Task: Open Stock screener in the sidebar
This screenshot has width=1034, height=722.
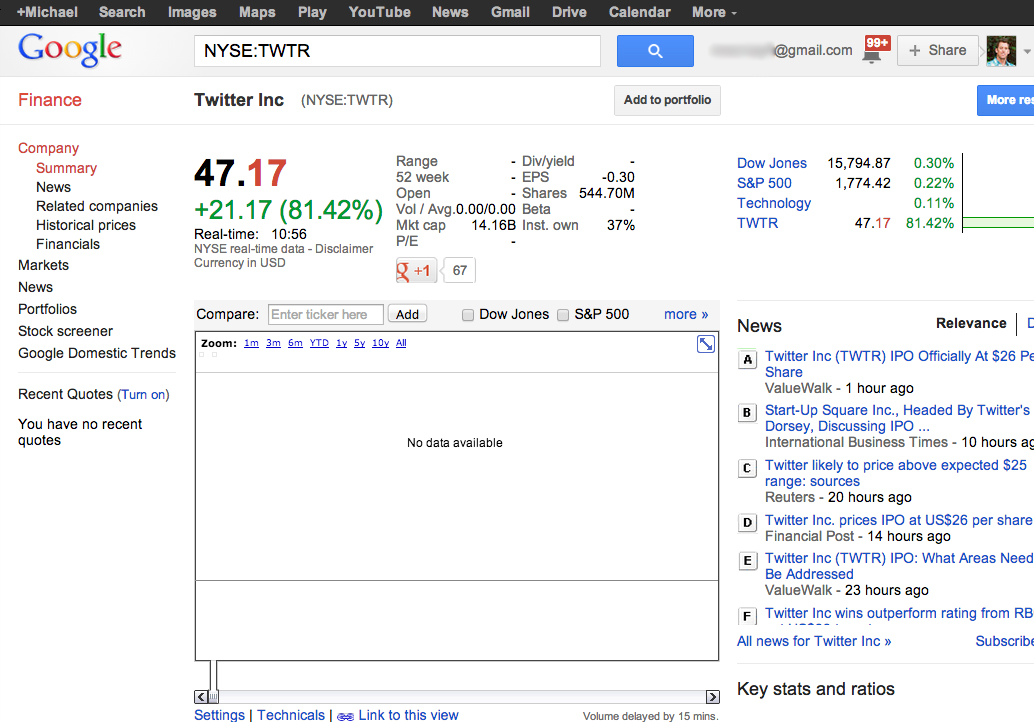Action: tap(65, 331)
